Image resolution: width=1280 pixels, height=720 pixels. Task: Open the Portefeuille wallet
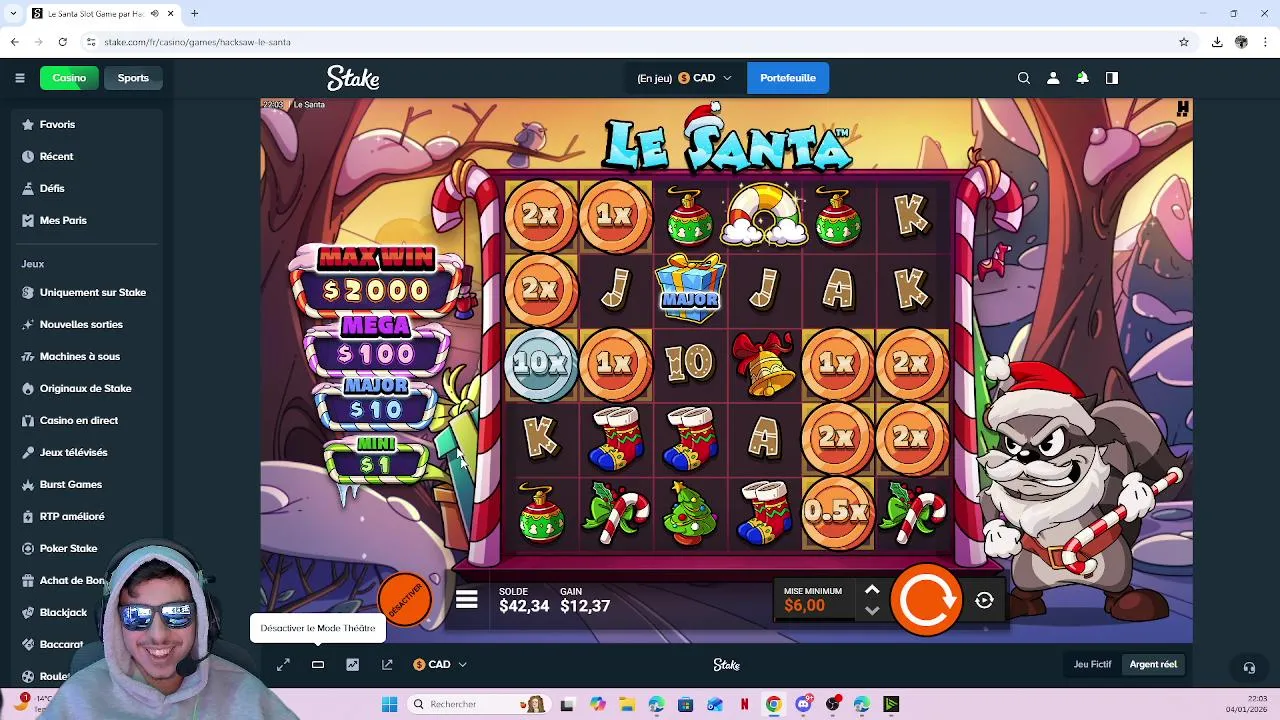tap(788, 78)
